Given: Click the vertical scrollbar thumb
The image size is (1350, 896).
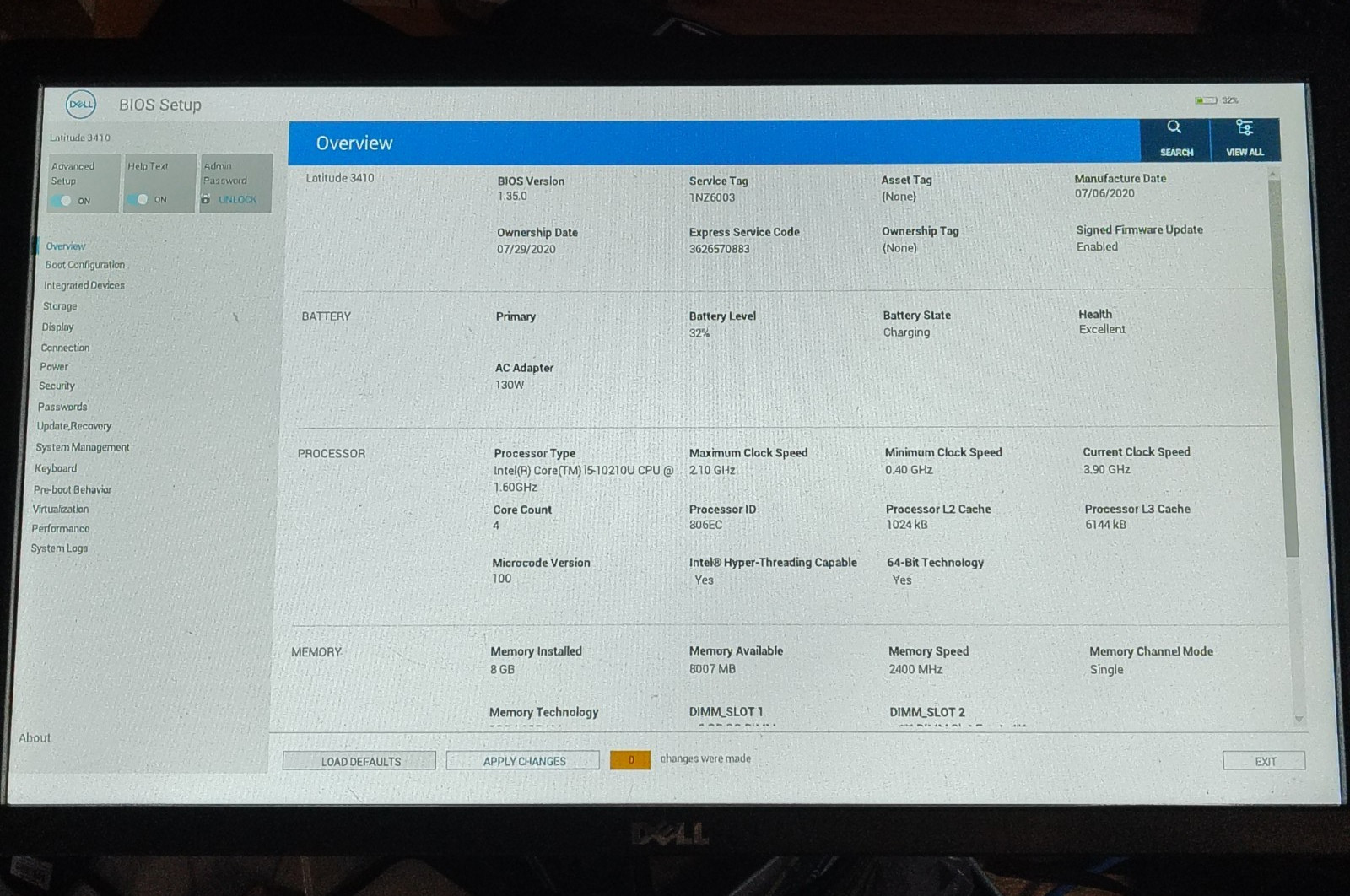Looking at the screenshot, I should click(1283, 367).
